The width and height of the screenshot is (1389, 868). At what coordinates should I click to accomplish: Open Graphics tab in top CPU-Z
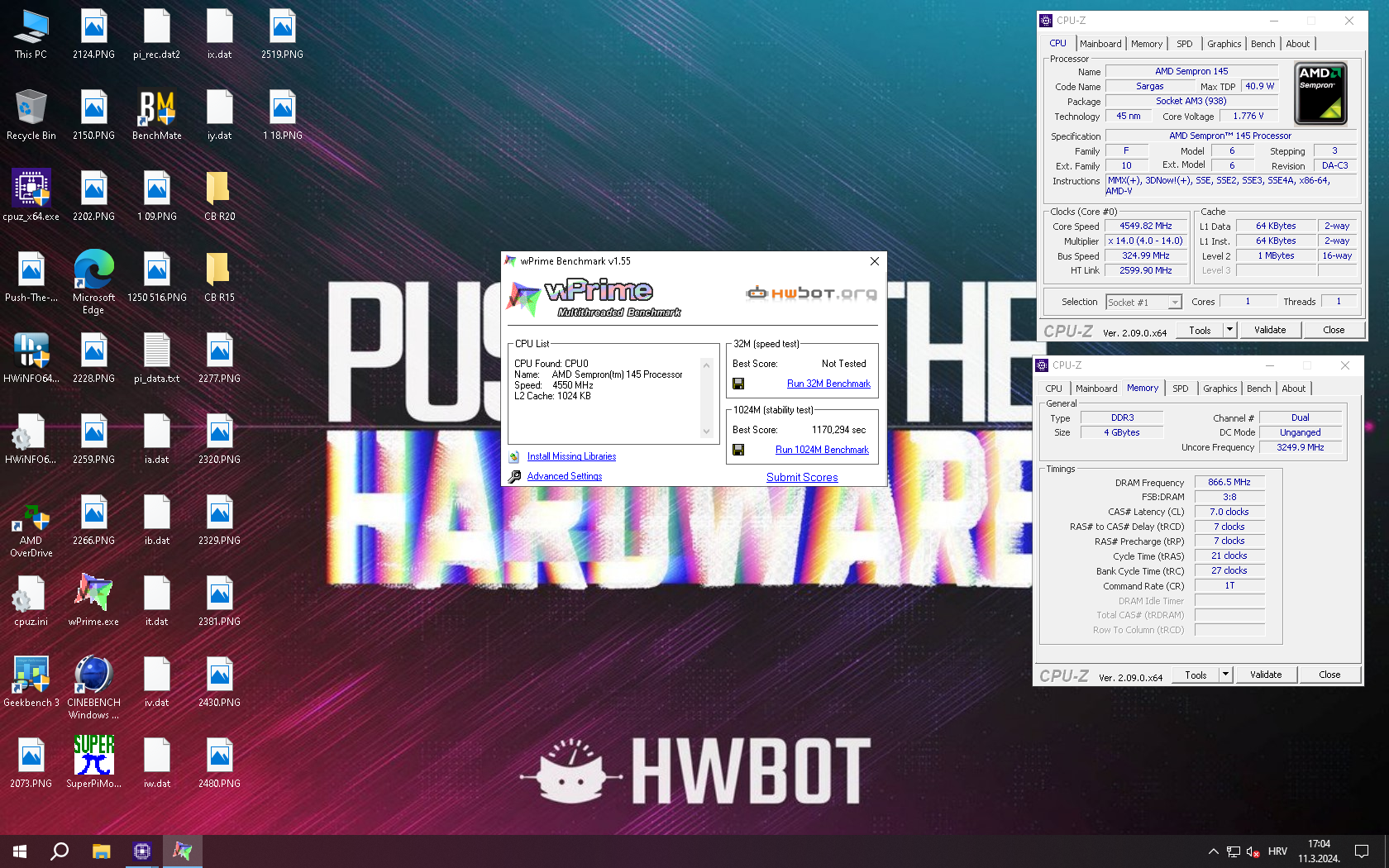point(1224,44)
